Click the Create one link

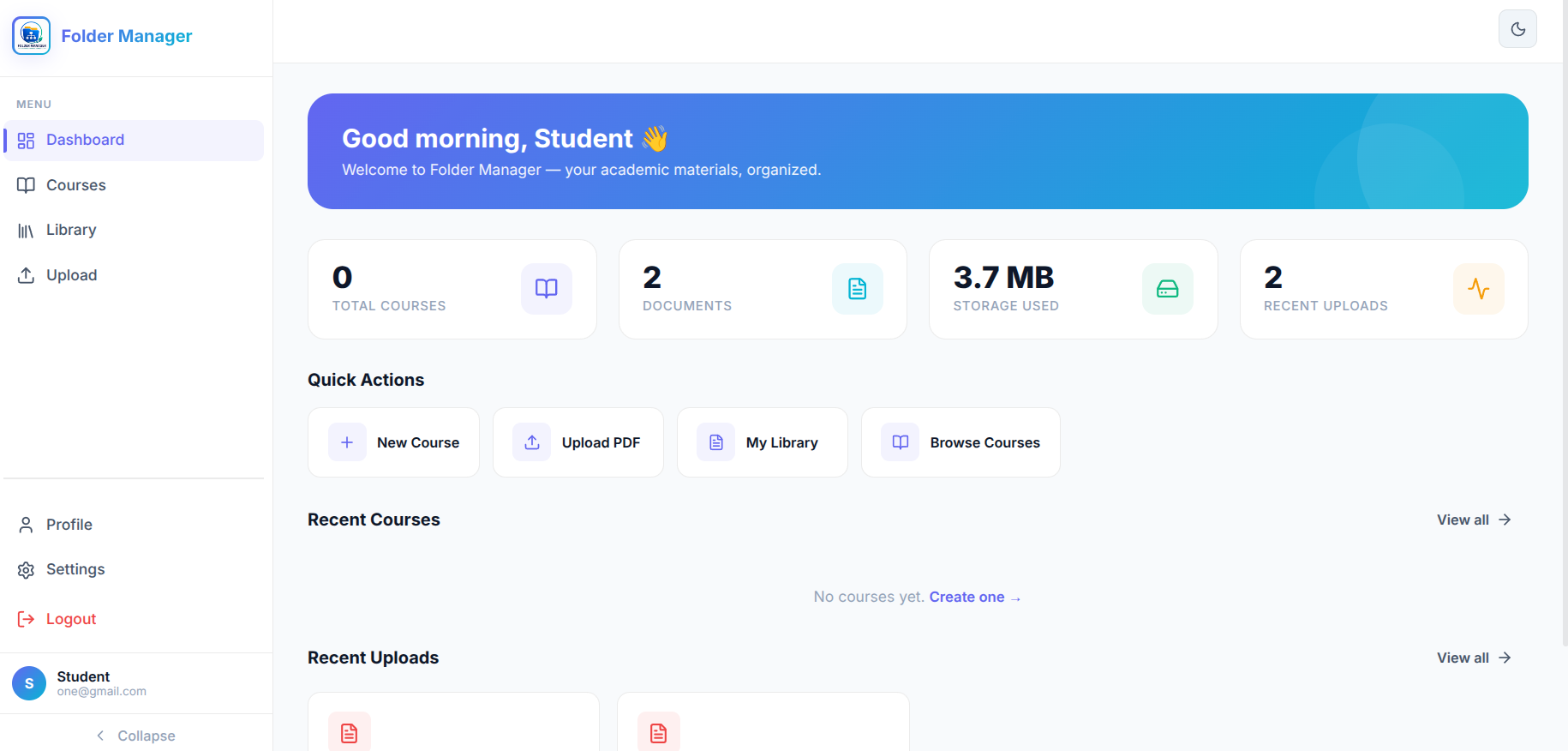(975, 597)
